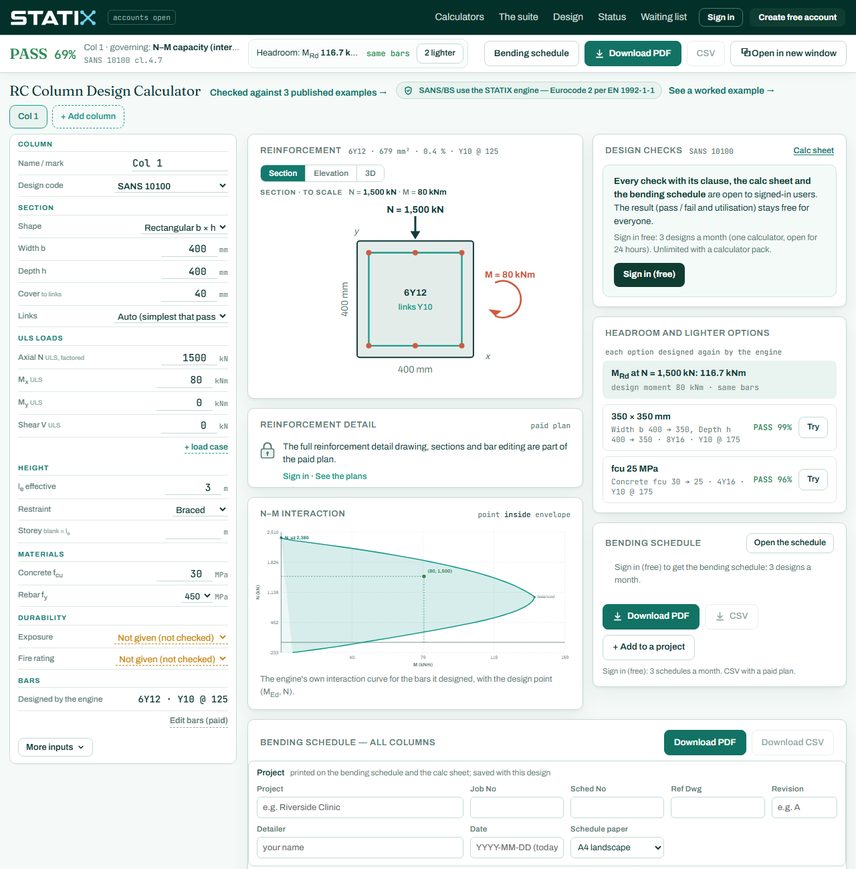856x869 pixels.
Task: Click Create free account
Action: pyautogui.click(x=797, y=17)
